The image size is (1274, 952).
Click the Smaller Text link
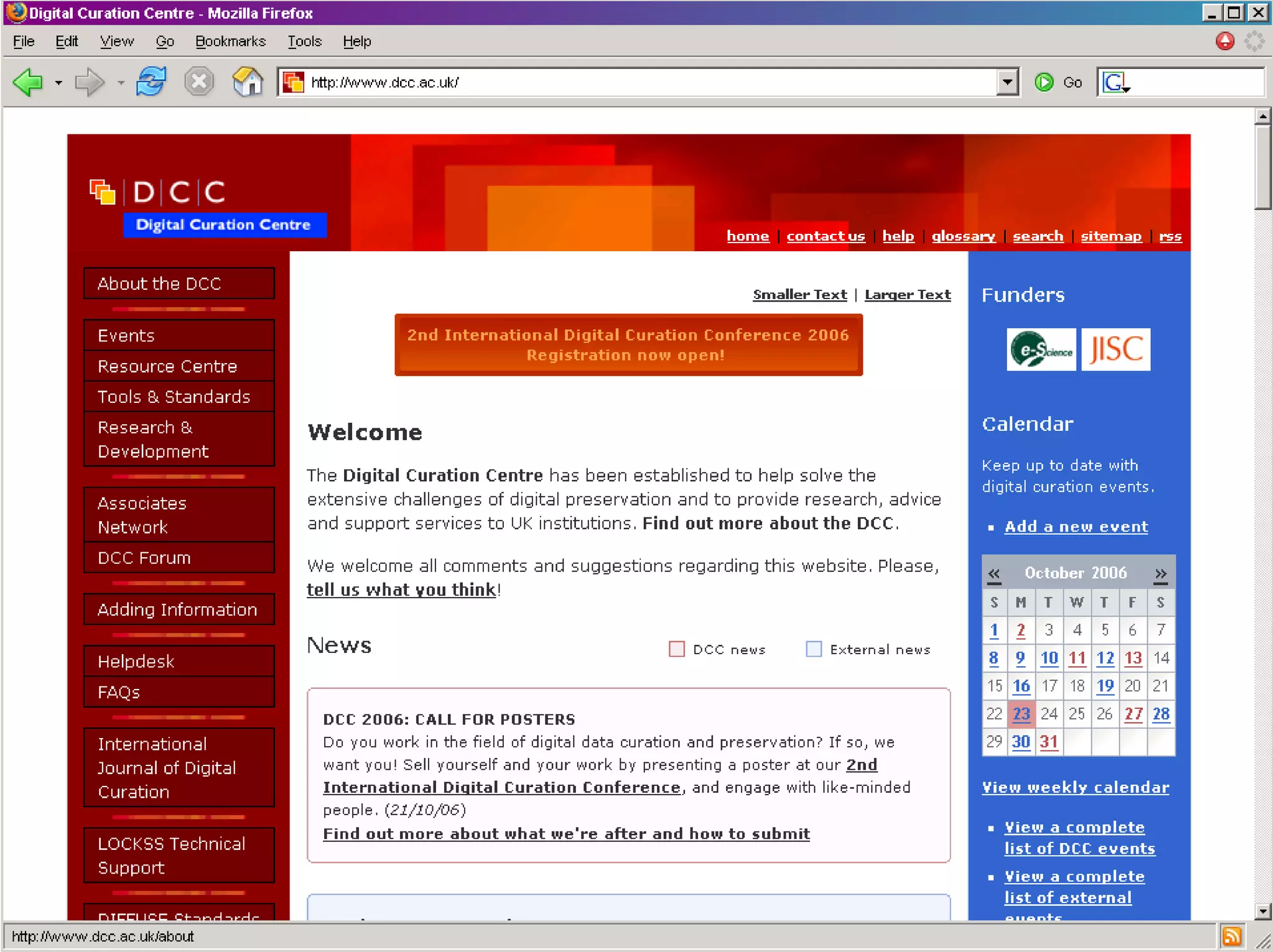[799, 295]
